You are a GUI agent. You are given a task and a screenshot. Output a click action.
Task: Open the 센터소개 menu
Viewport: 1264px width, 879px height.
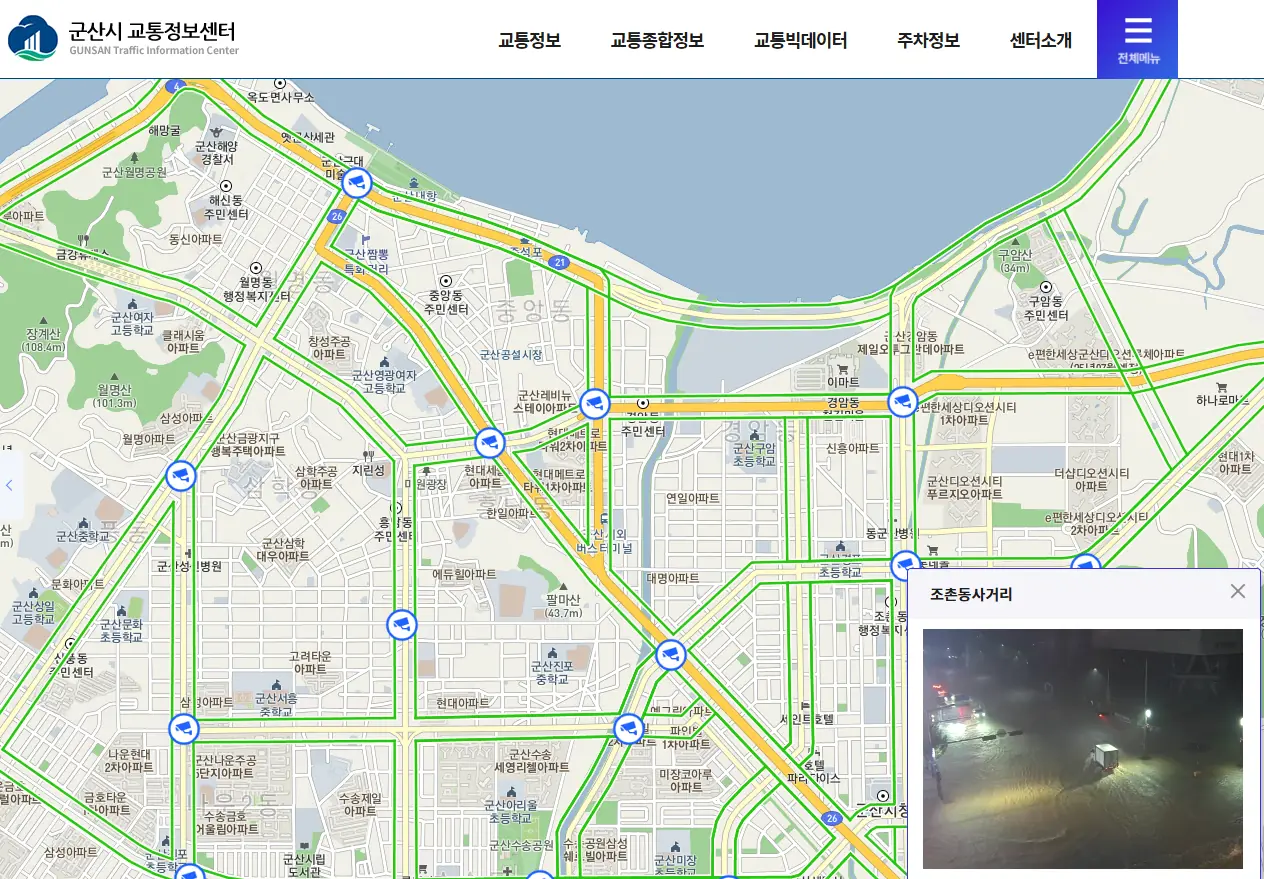click(x=1040, y=41)
